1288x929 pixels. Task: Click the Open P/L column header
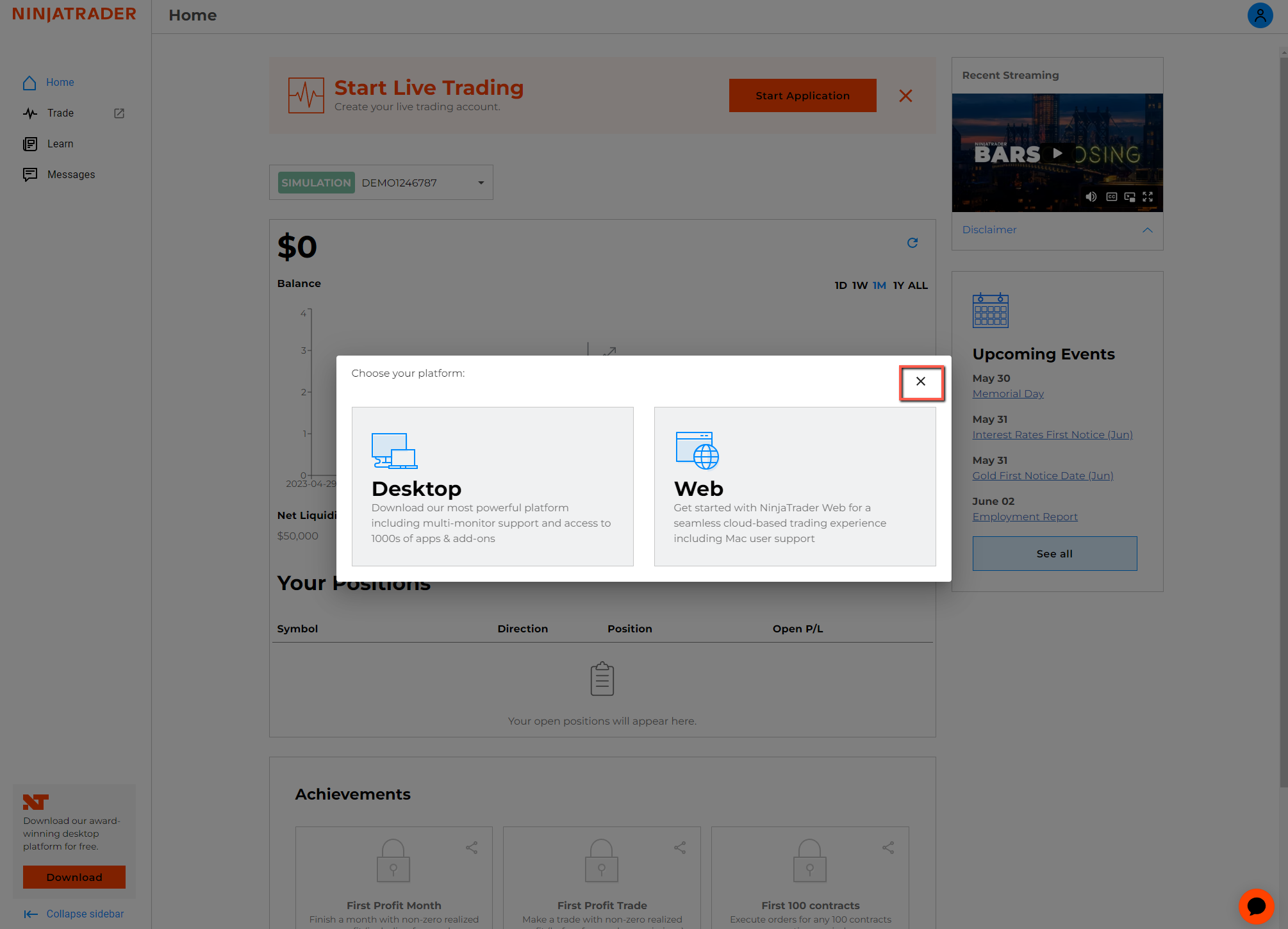click(x=797, y=629)
